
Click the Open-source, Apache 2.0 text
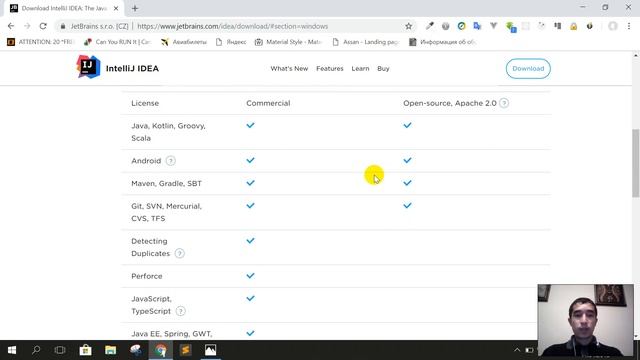click(x=450, y=103)
